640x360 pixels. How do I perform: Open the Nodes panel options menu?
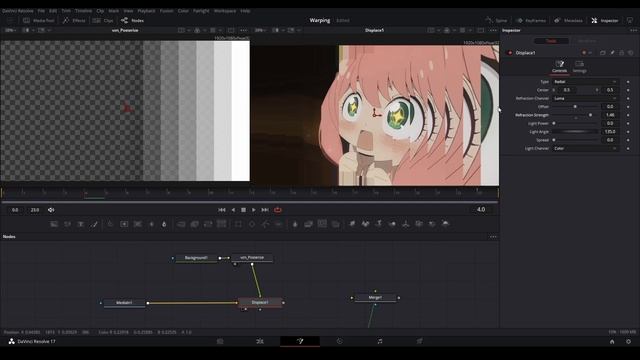pos(493,237)
